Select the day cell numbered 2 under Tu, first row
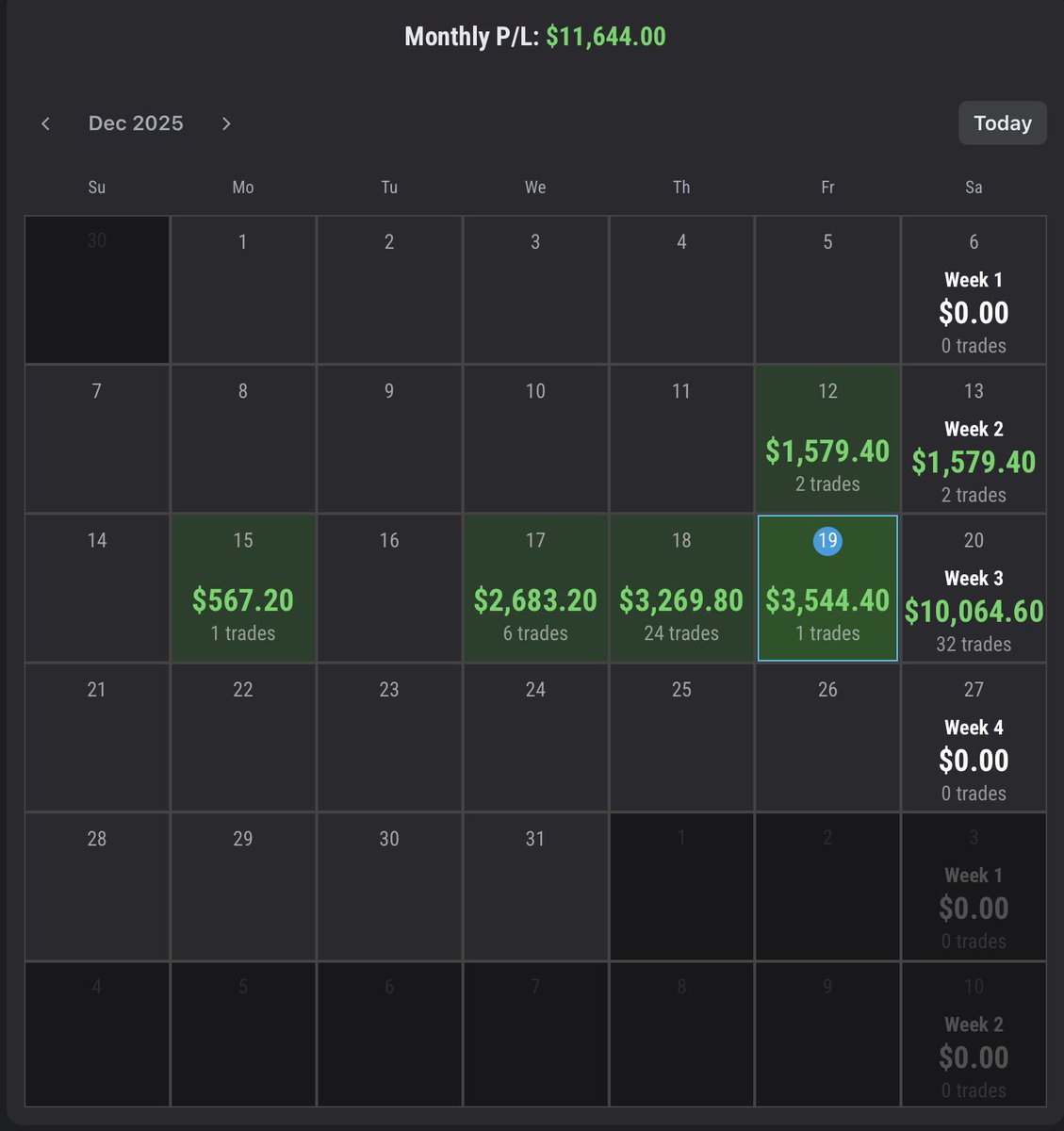 click(389, 290)
